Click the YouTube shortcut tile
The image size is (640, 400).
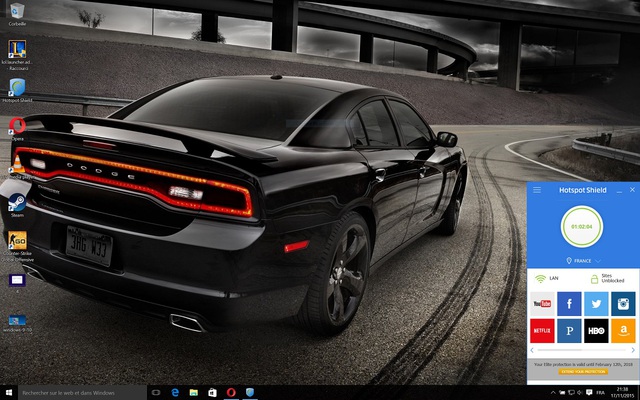pyautogui.click(x=543, y=304)
